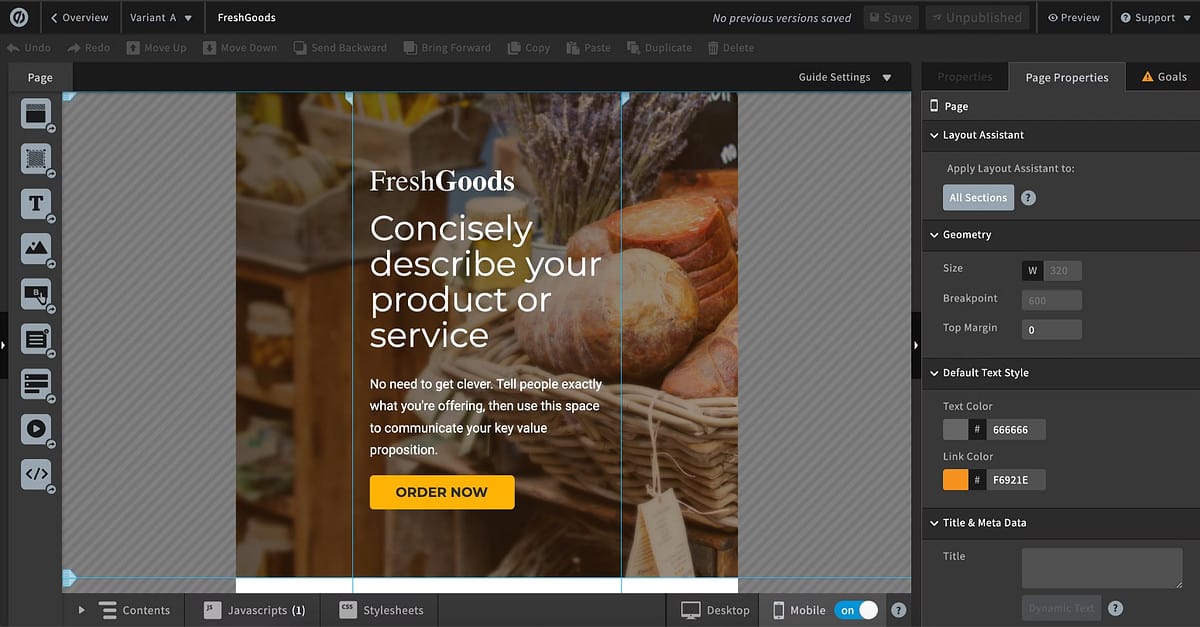Click Move Down in toolbar

coord(239,47)
